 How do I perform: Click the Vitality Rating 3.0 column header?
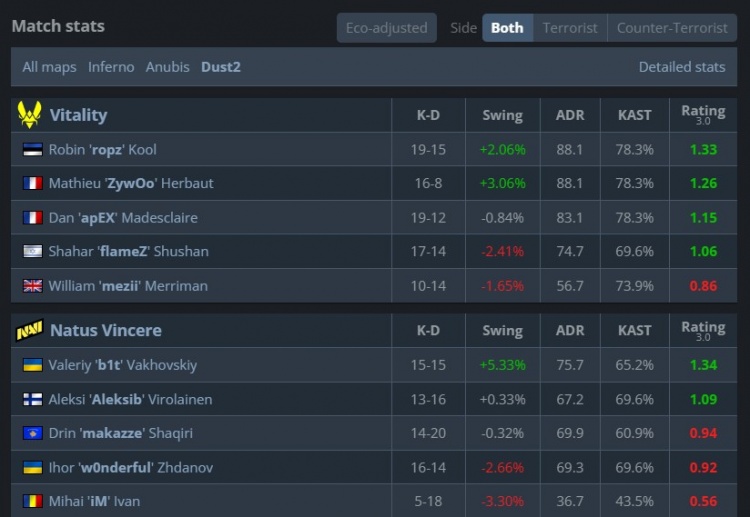(x=703, y=115)
